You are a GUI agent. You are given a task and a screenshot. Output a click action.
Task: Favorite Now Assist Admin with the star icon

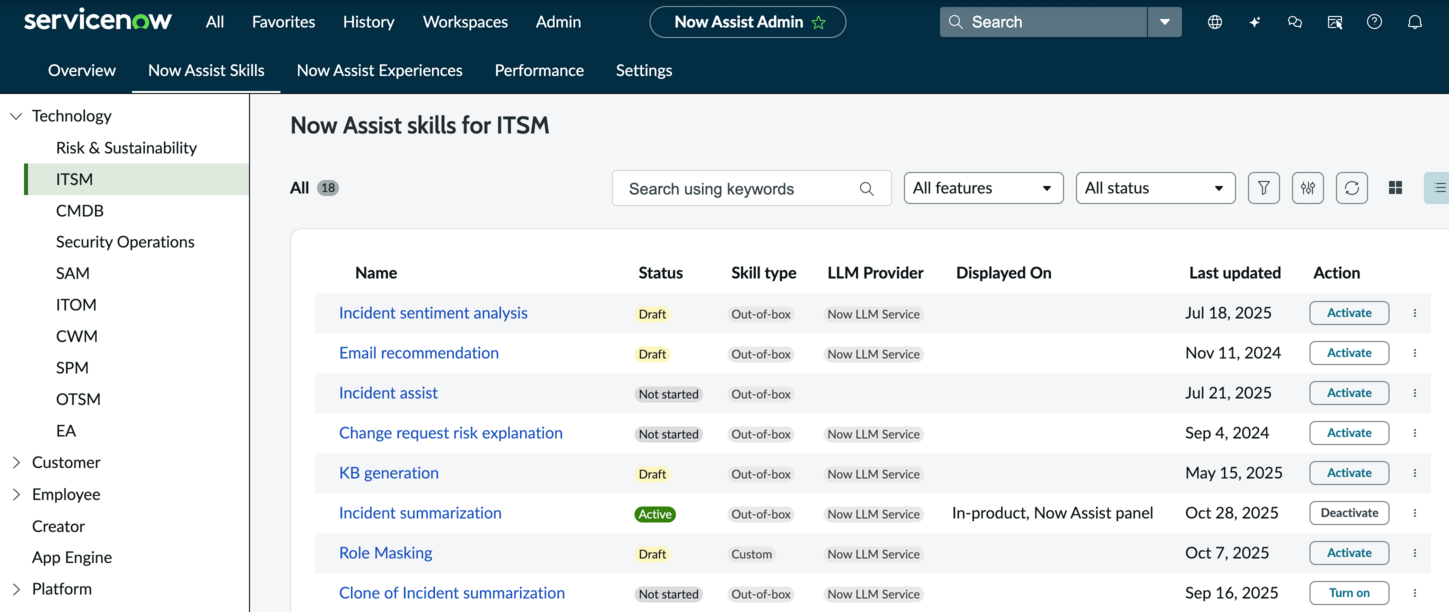tap(818, 22)
